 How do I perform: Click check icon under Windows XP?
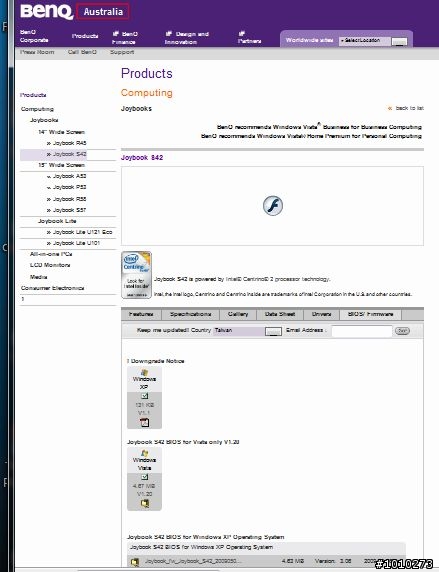[x=145, y=396]
